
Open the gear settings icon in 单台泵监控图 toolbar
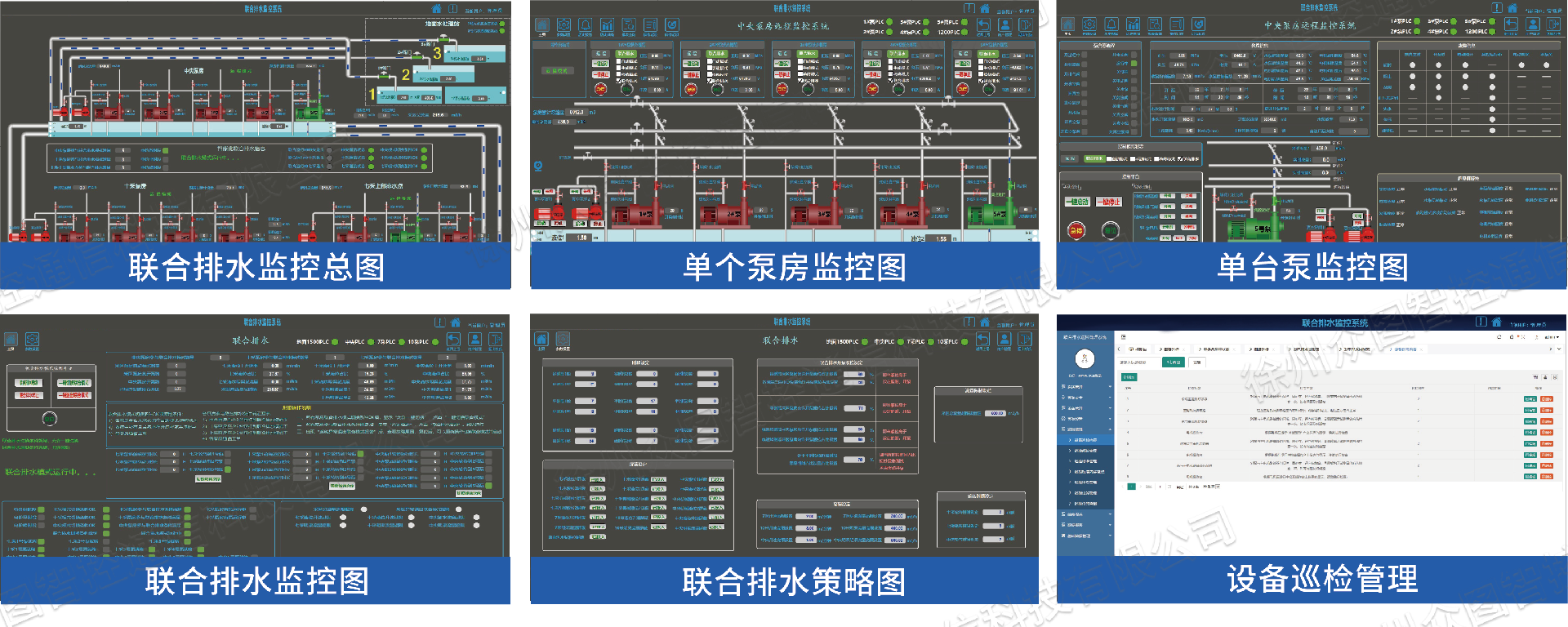[1089, 24]
